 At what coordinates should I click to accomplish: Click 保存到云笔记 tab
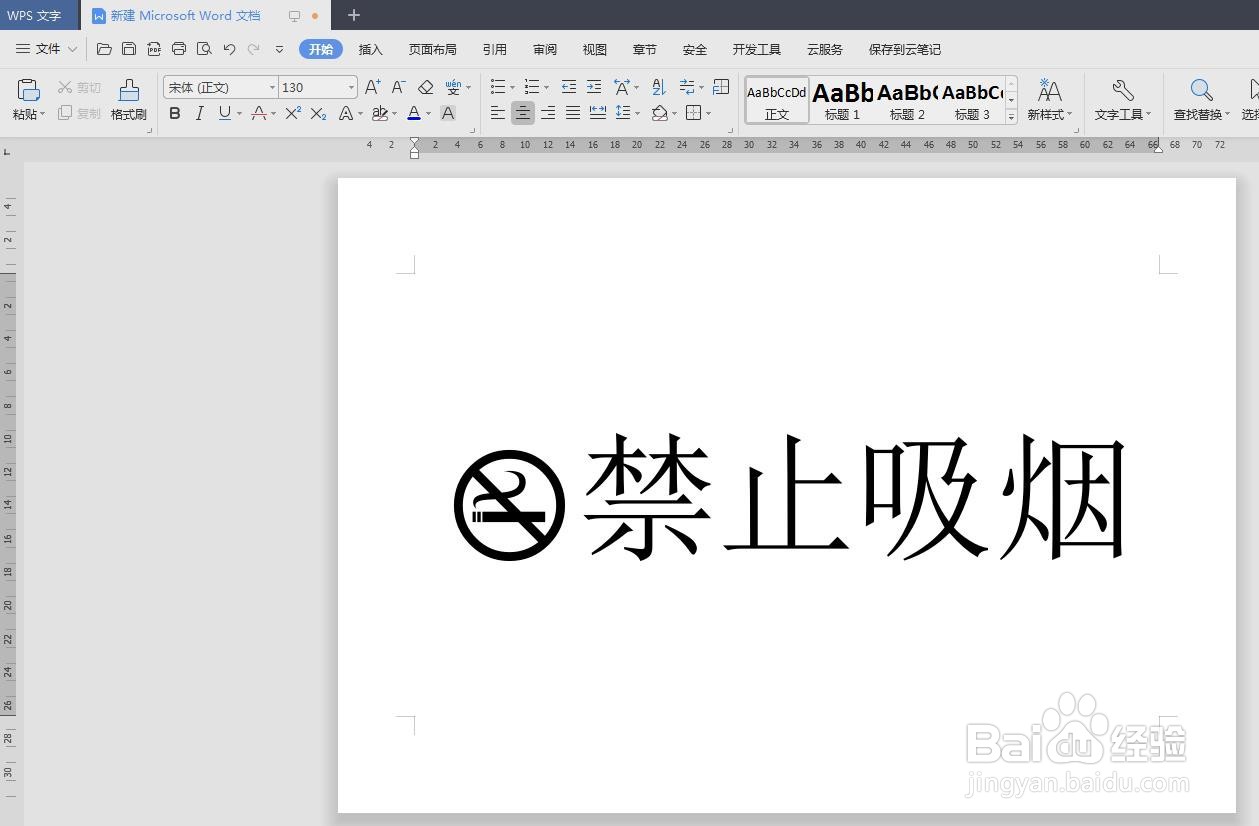tap(905, 49)
